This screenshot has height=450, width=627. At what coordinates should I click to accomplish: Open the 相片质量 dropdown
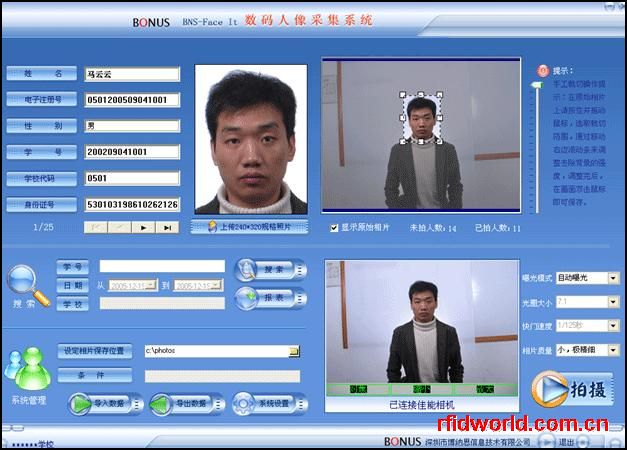coord(613,350)
